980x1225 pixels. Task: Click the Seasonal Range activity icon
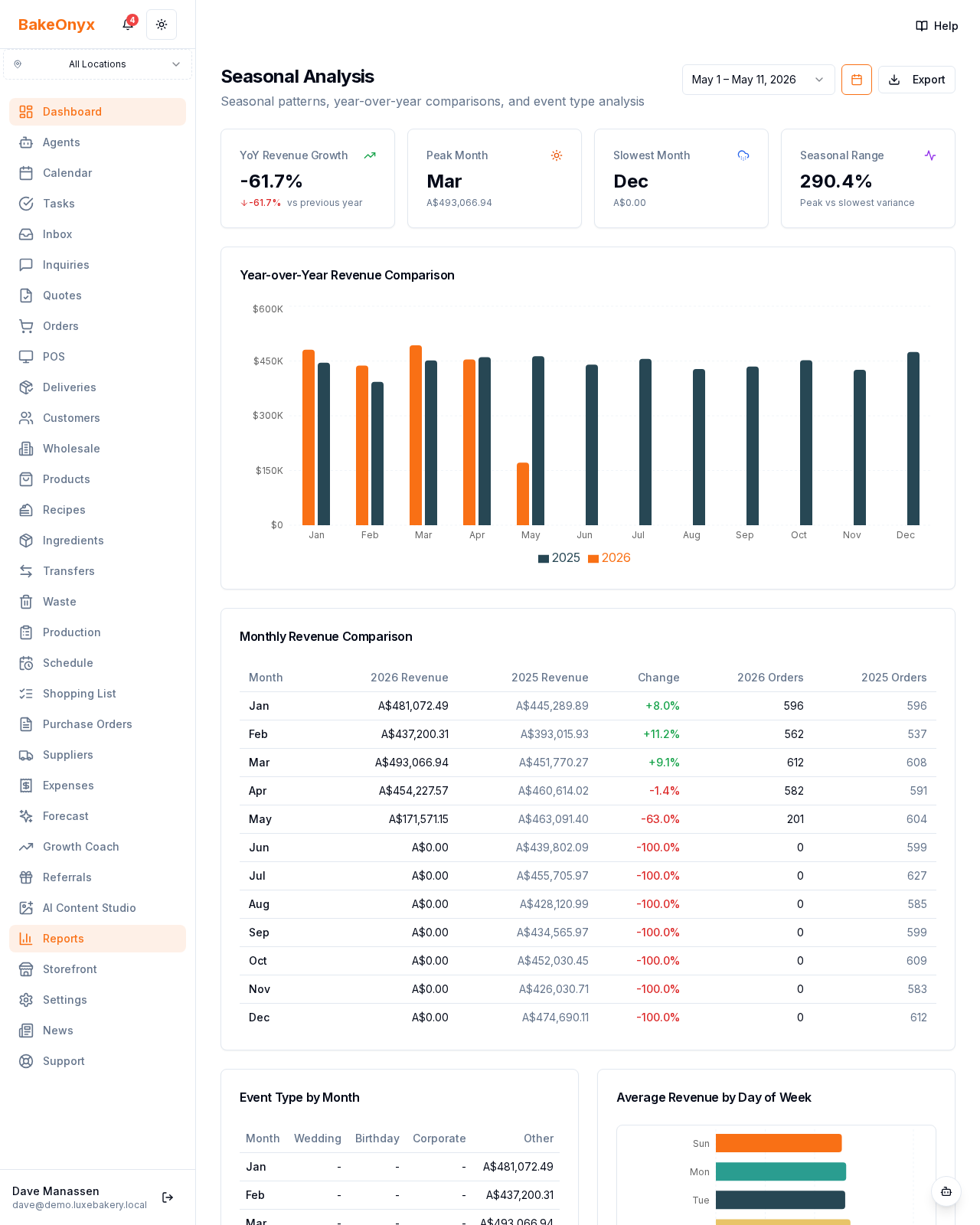(930, 155)
